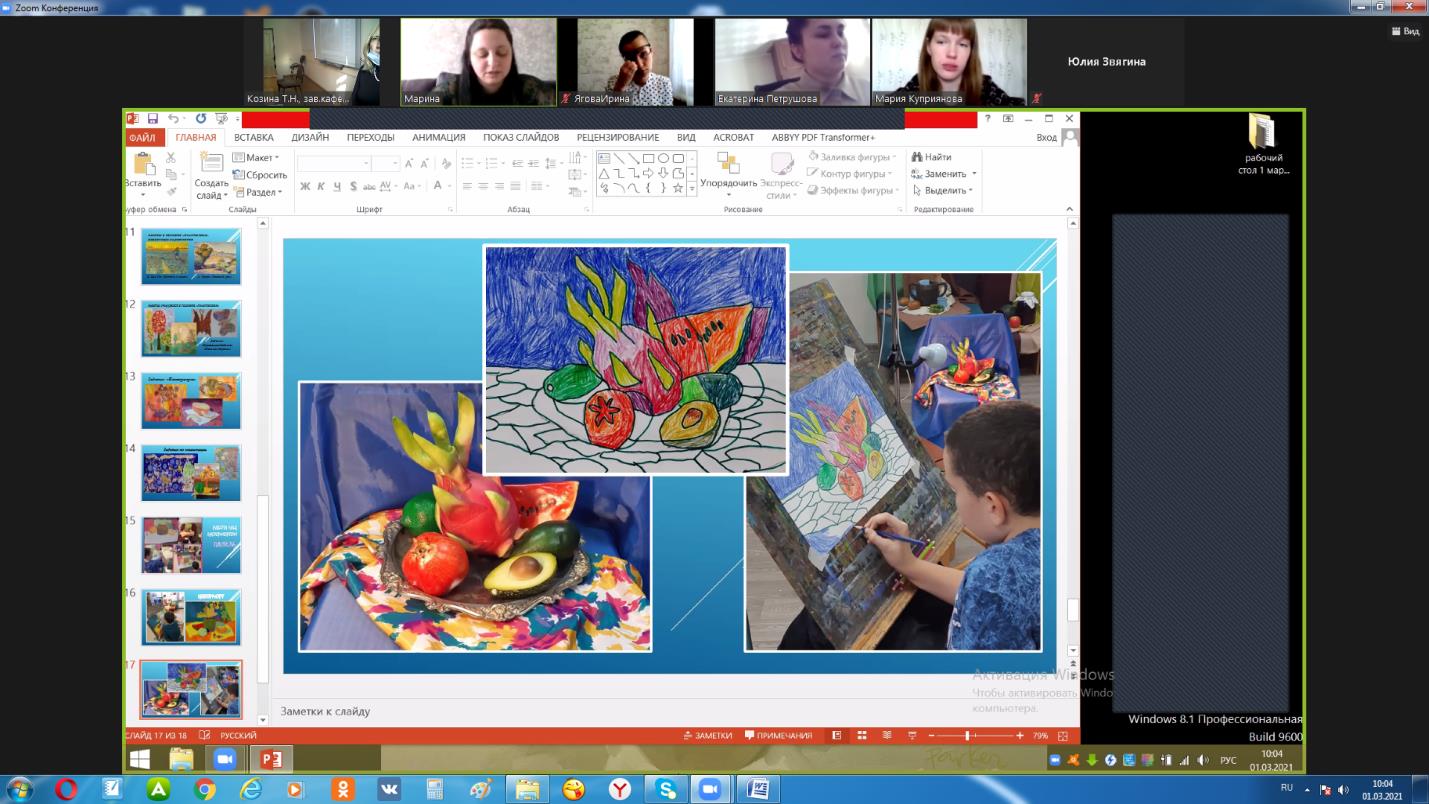
Task: Switch to the Анимация tab
Action: coord(438,138)
